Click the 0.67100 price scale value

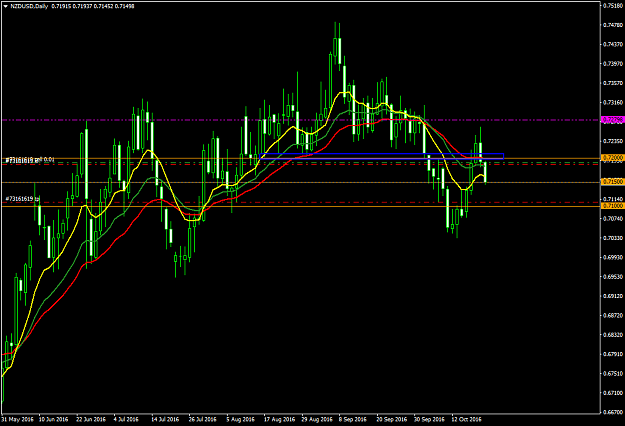(x=613, y=393)
